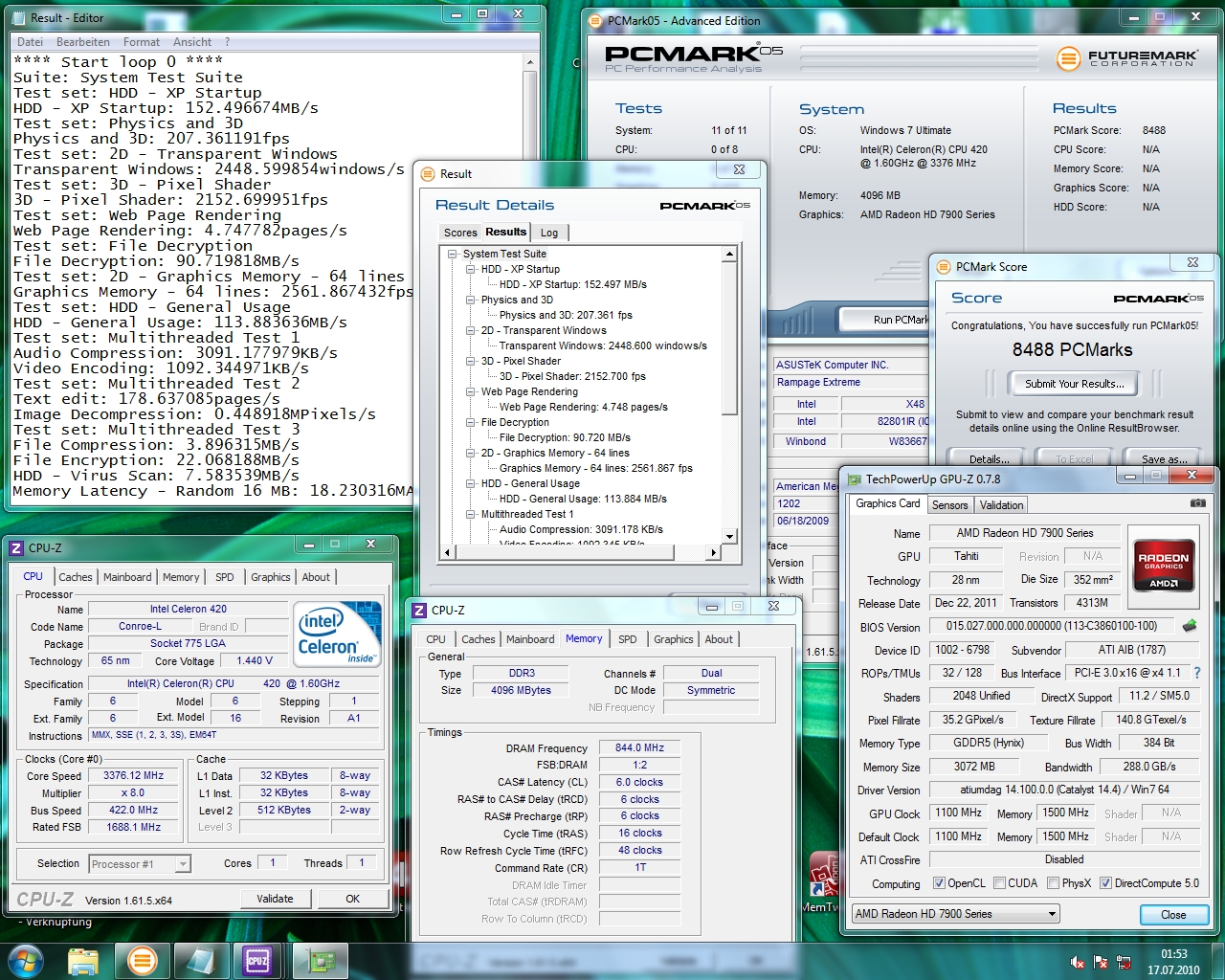
Task: Switch to PCMark05 via its taskbar icon
Action: point(143,960)
